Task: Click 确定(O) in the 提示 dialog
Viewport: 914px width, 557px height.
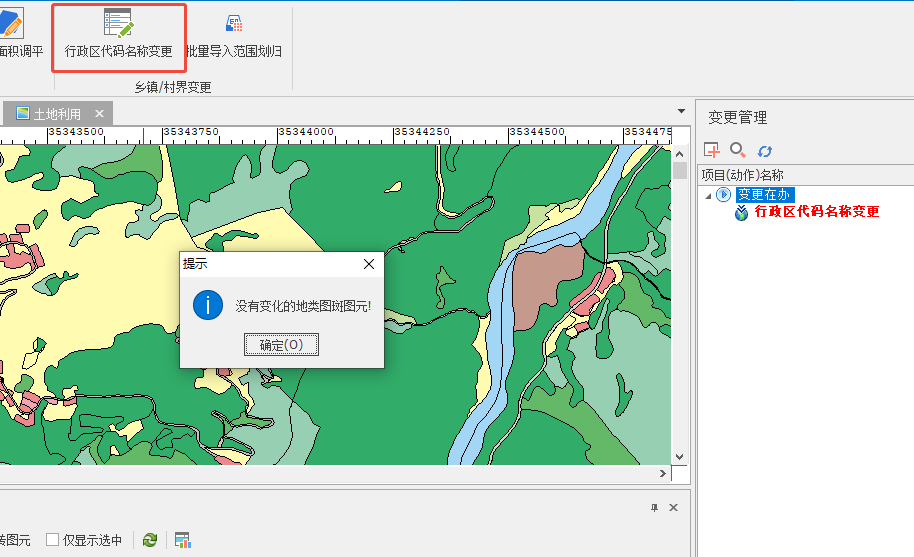Action: click(281, 345)
